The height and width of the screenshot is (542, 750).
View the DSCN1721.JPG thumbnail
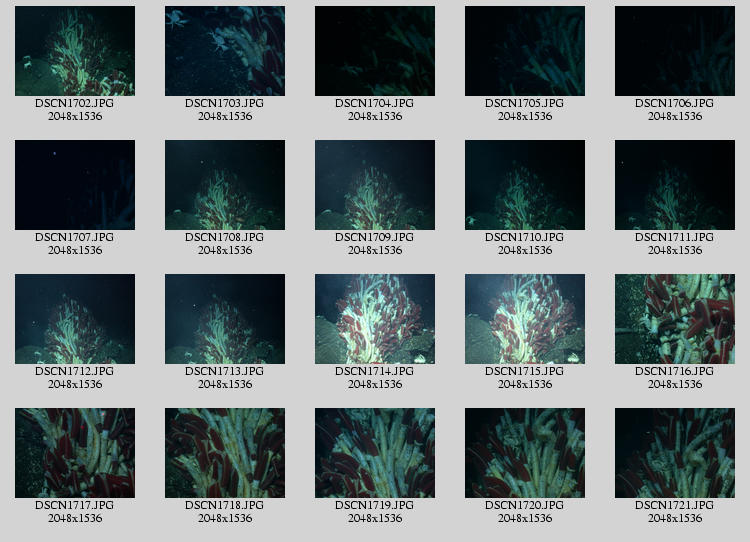coord(675,453)
